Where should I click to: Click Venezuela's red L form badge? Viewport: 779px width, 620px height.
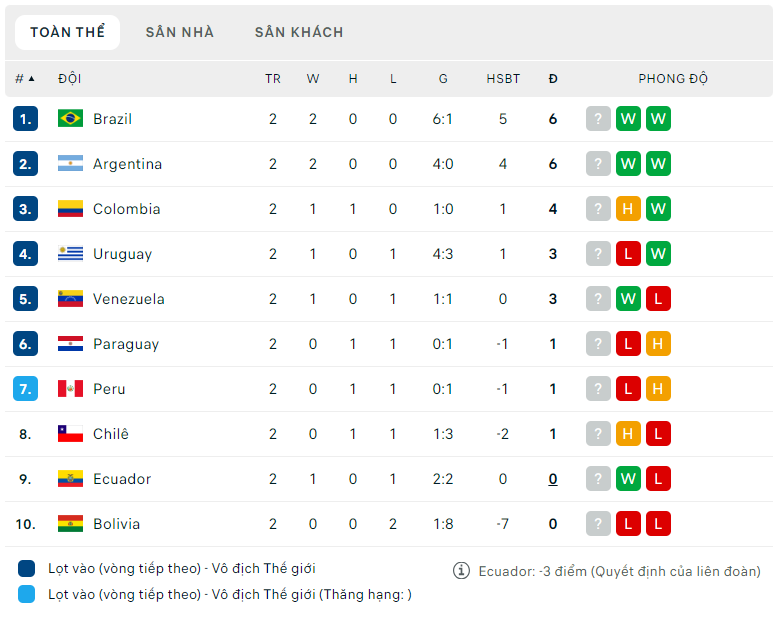(658, 299)
